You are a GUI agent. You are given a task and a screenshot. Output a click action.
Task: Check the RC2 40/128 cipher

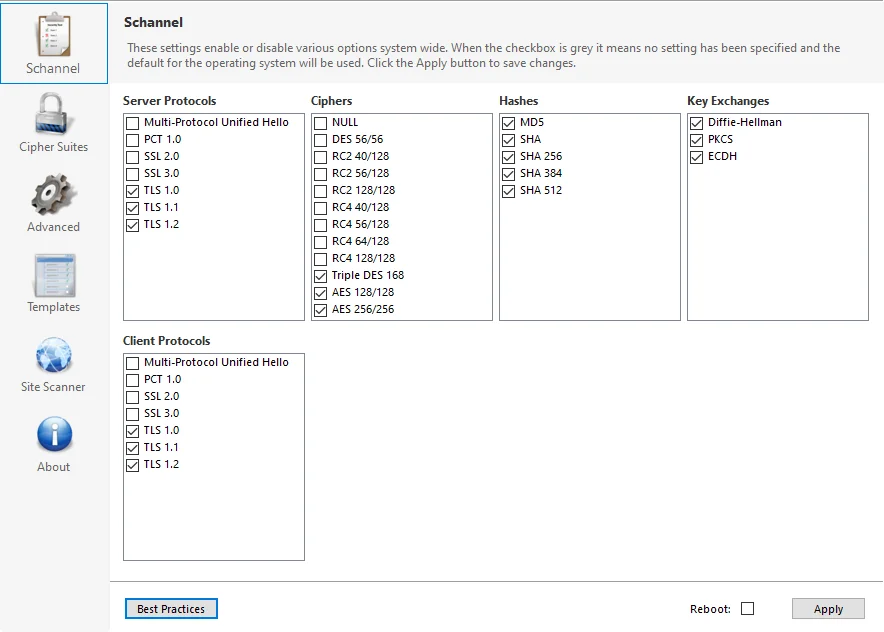tap(320, 157)
